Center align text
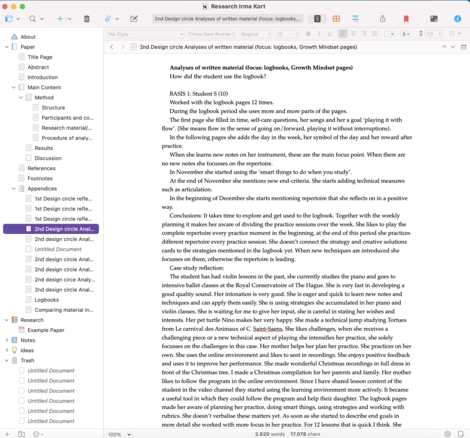The image size is (470, 438). [x=353, y=34]
